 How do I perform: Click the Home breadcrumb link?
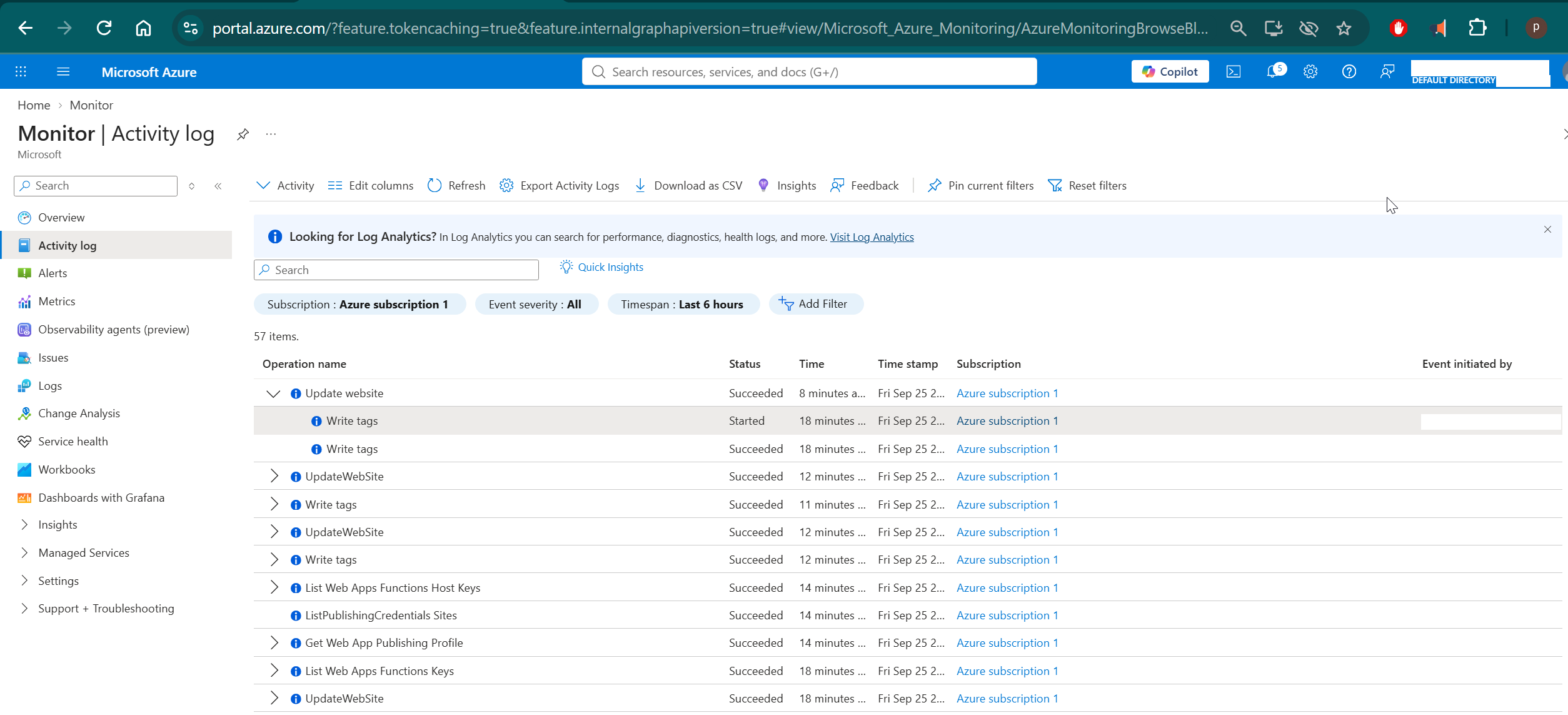[x=34, y=105]
